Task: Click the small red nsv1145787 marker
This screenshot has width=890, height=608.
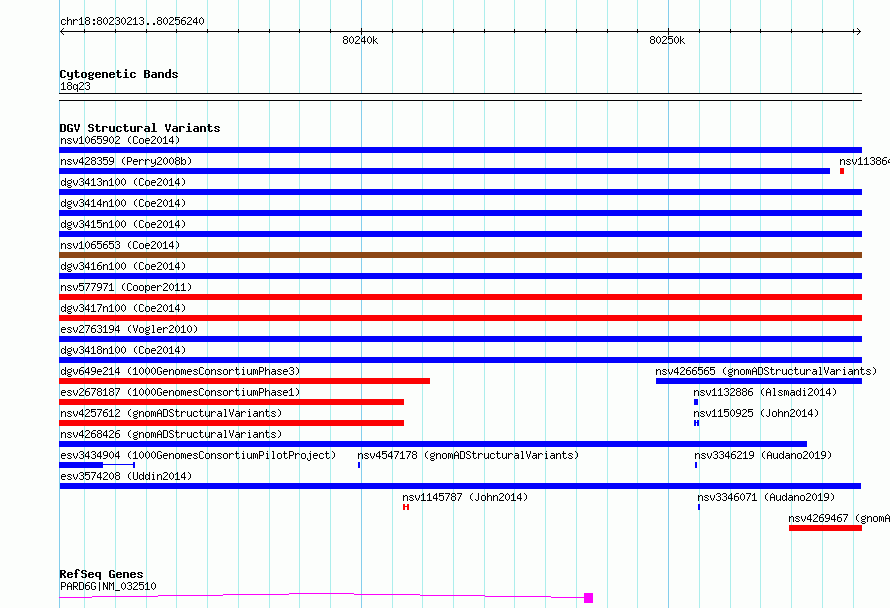Action: 406,507
